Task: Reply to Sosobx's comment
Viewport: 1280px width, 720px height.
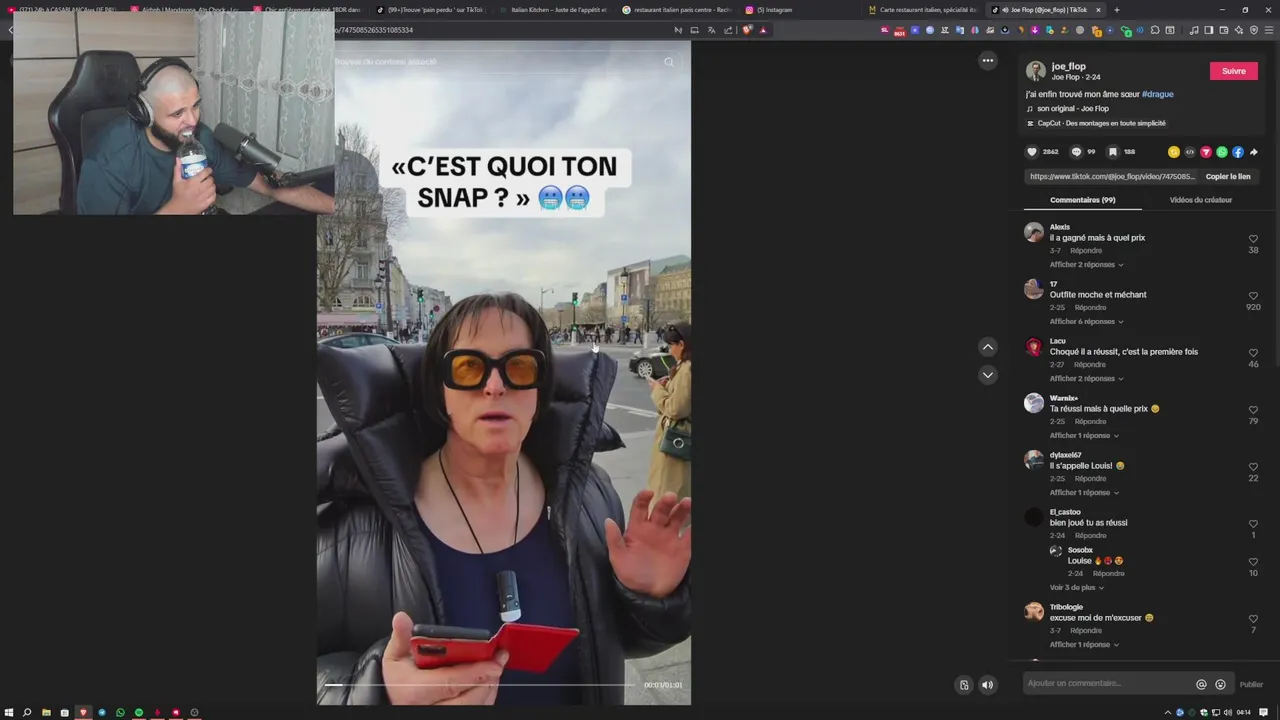Action: click(x=1109, y=574)
